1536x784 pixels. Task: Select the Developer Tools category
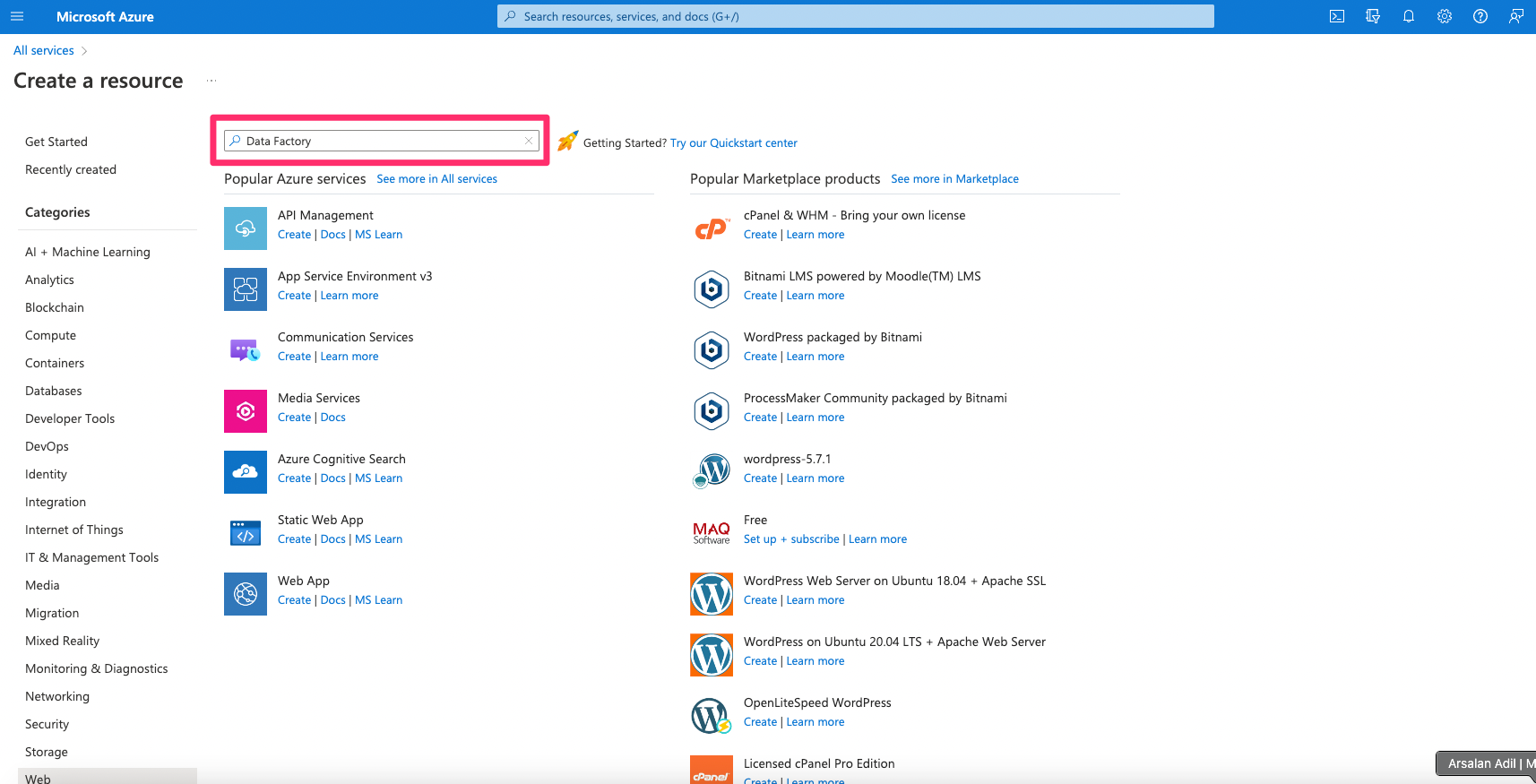(70, 418)
